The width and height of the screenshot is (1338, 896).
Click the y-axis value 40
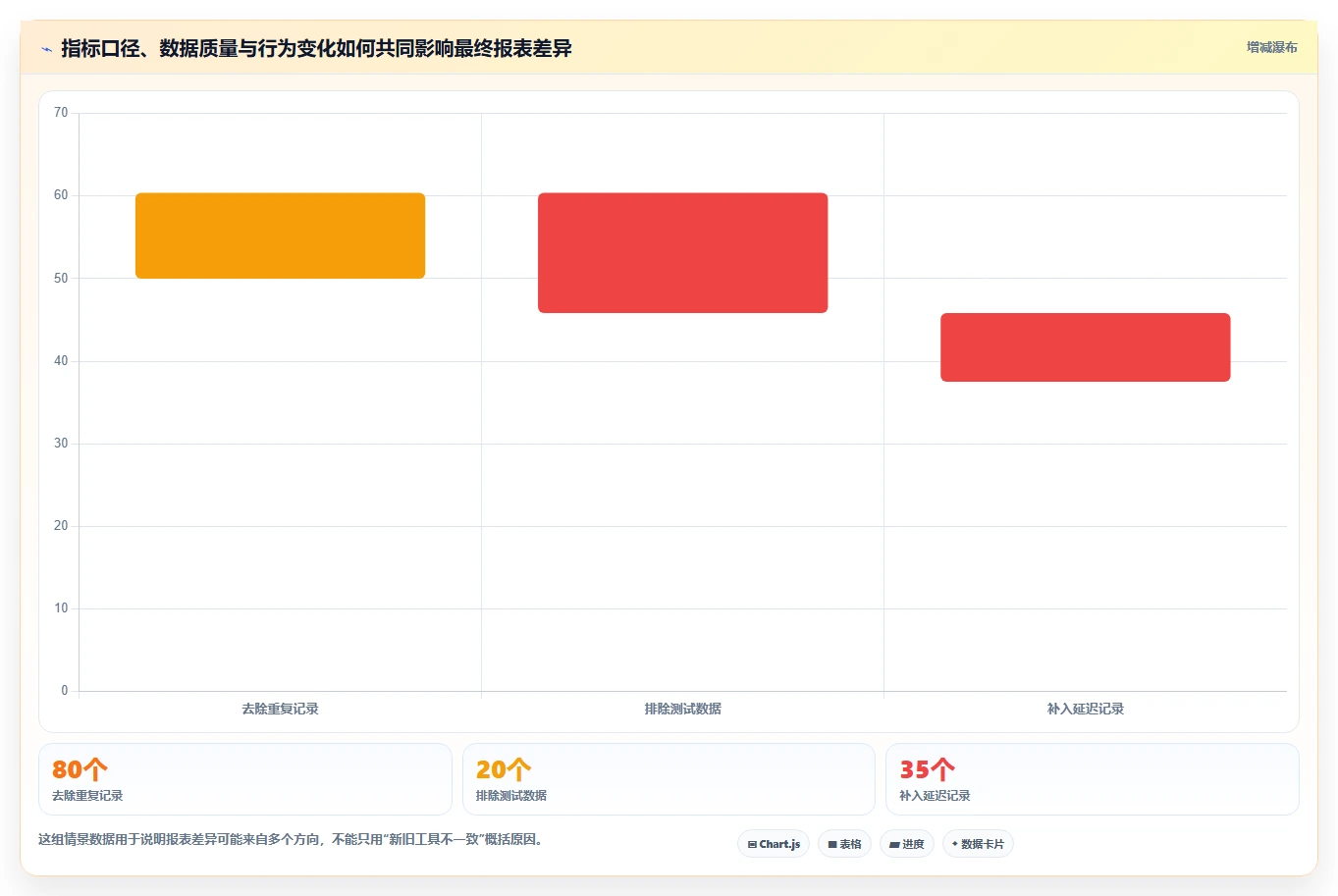click(x=61, y=361)
